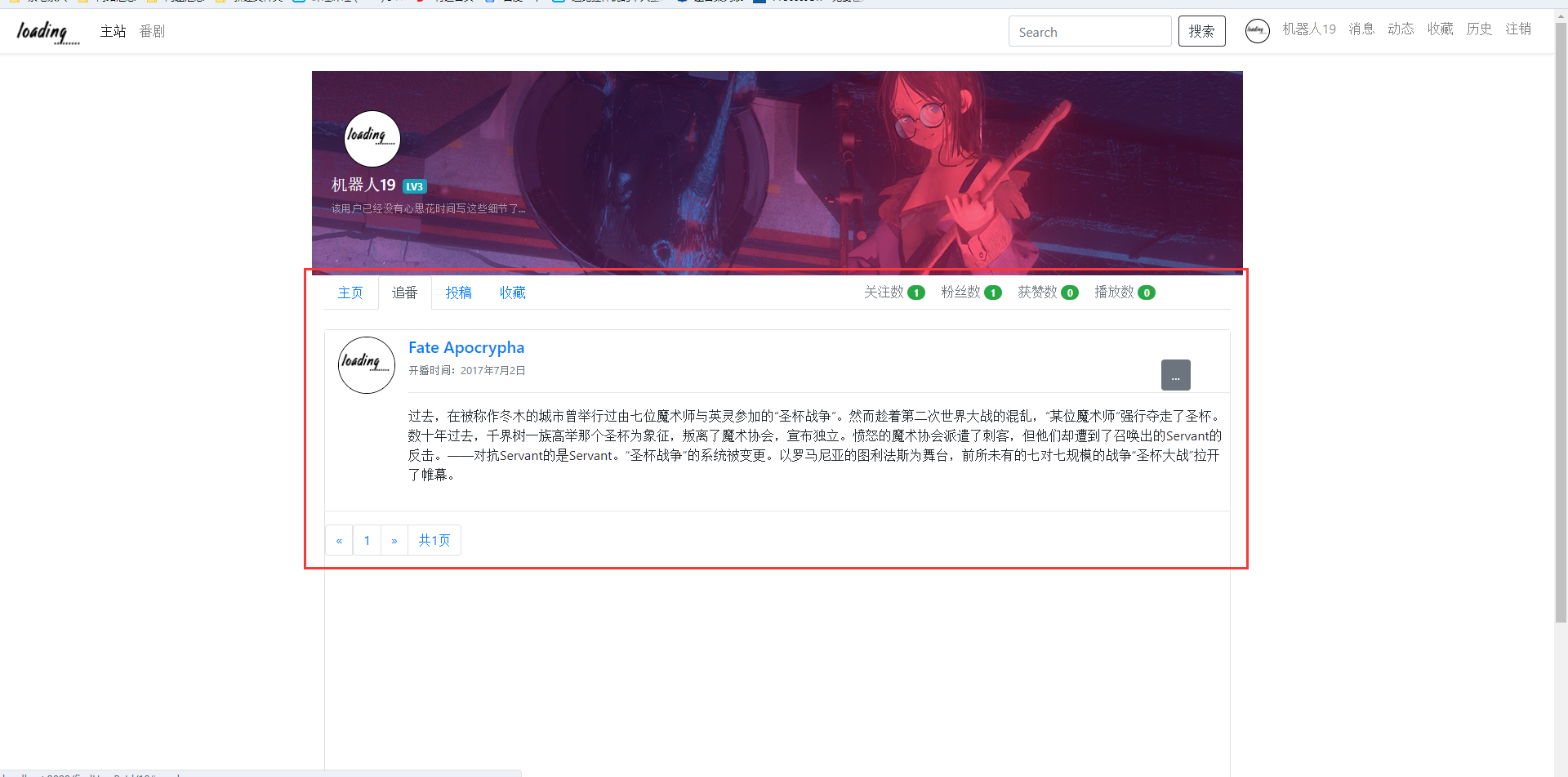The height and width of the screenshot is (777, 1568).
Task: Click the Fate Apocrypha description paragraph
Action: click(x=815, y=445)
